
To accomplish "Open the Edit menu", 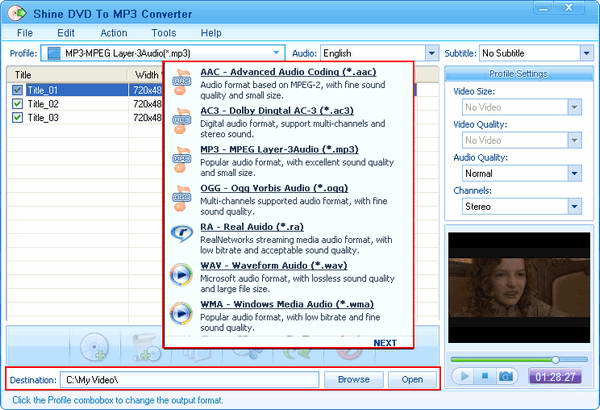I will click(66, 33).
